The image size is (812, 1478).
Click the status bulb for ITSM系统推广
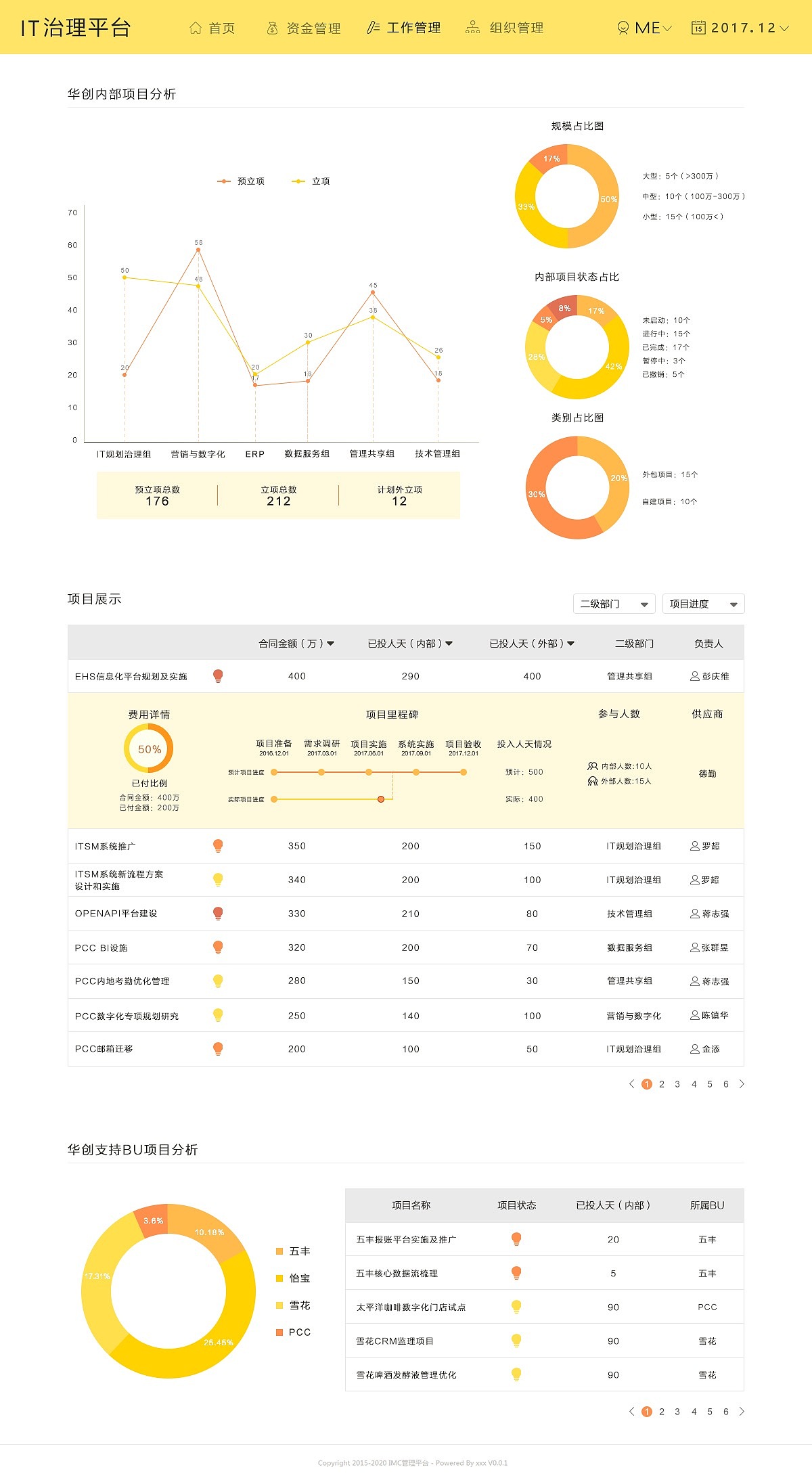coord(218,846)
